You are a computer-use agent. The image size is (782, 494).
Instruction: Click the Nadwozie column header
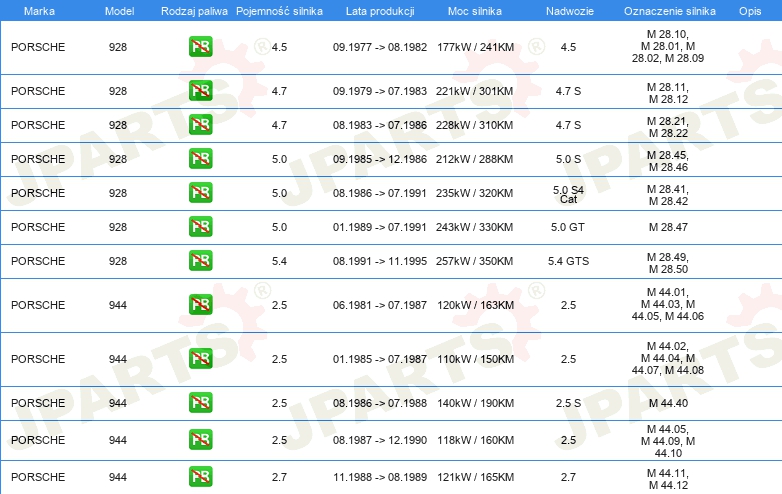(570, 11)
